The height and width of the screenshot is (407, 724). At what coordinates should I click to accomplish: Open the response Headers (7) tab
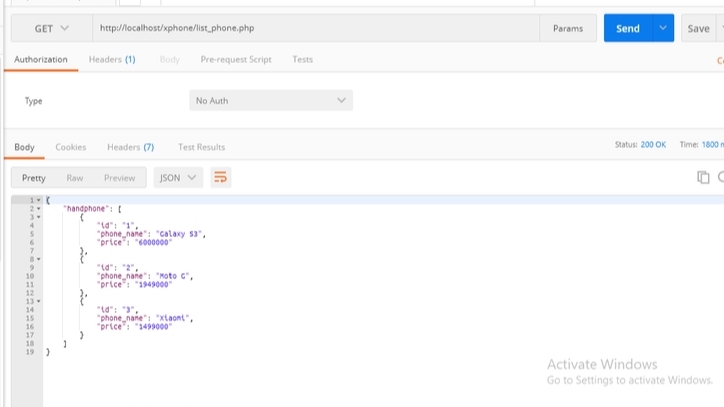pyautogui.click(x=131, y=147)
